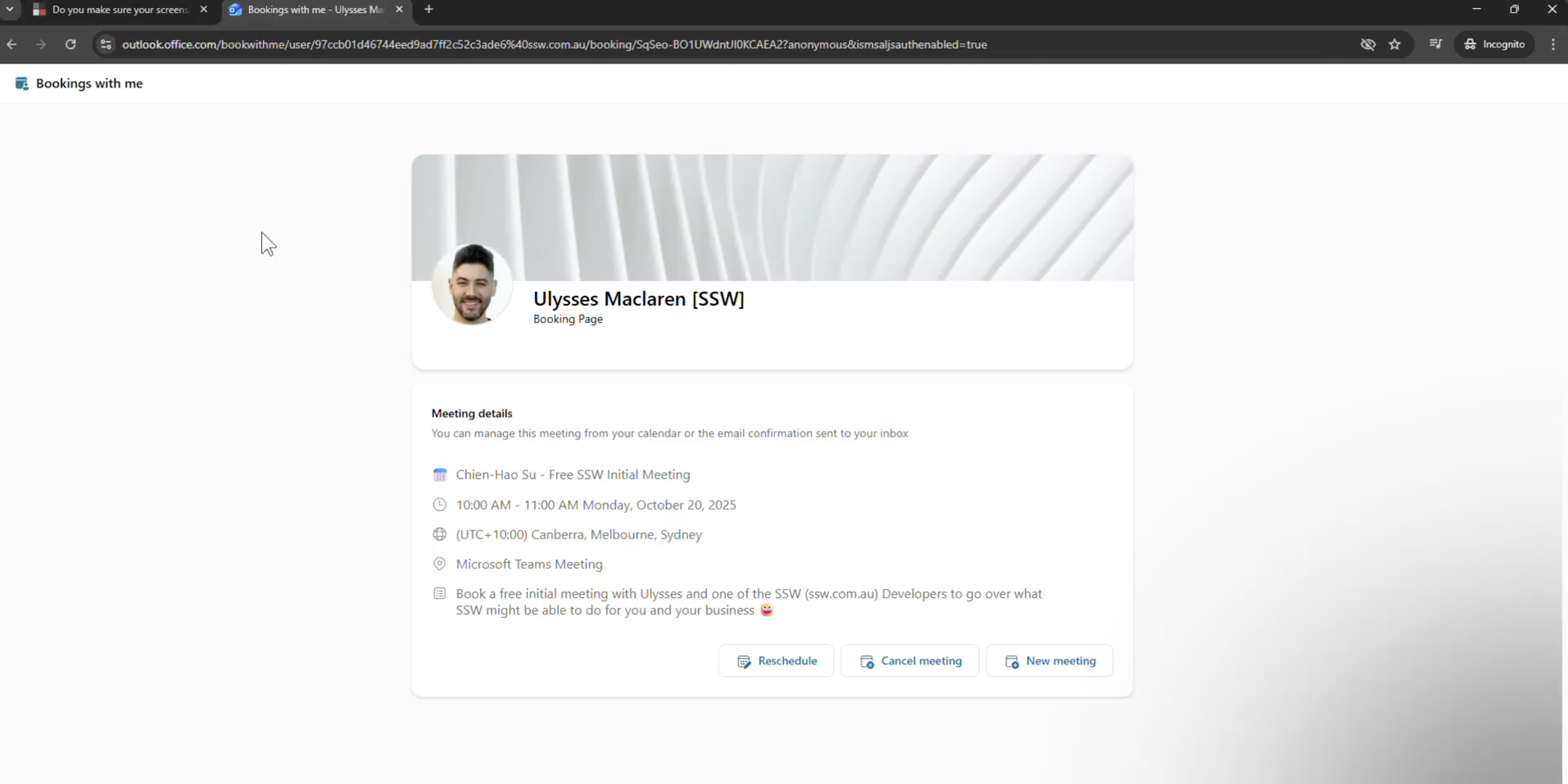Open Chrome three-dot menu
This screenshot has width=1568, height=784.
click(1553, 45)
